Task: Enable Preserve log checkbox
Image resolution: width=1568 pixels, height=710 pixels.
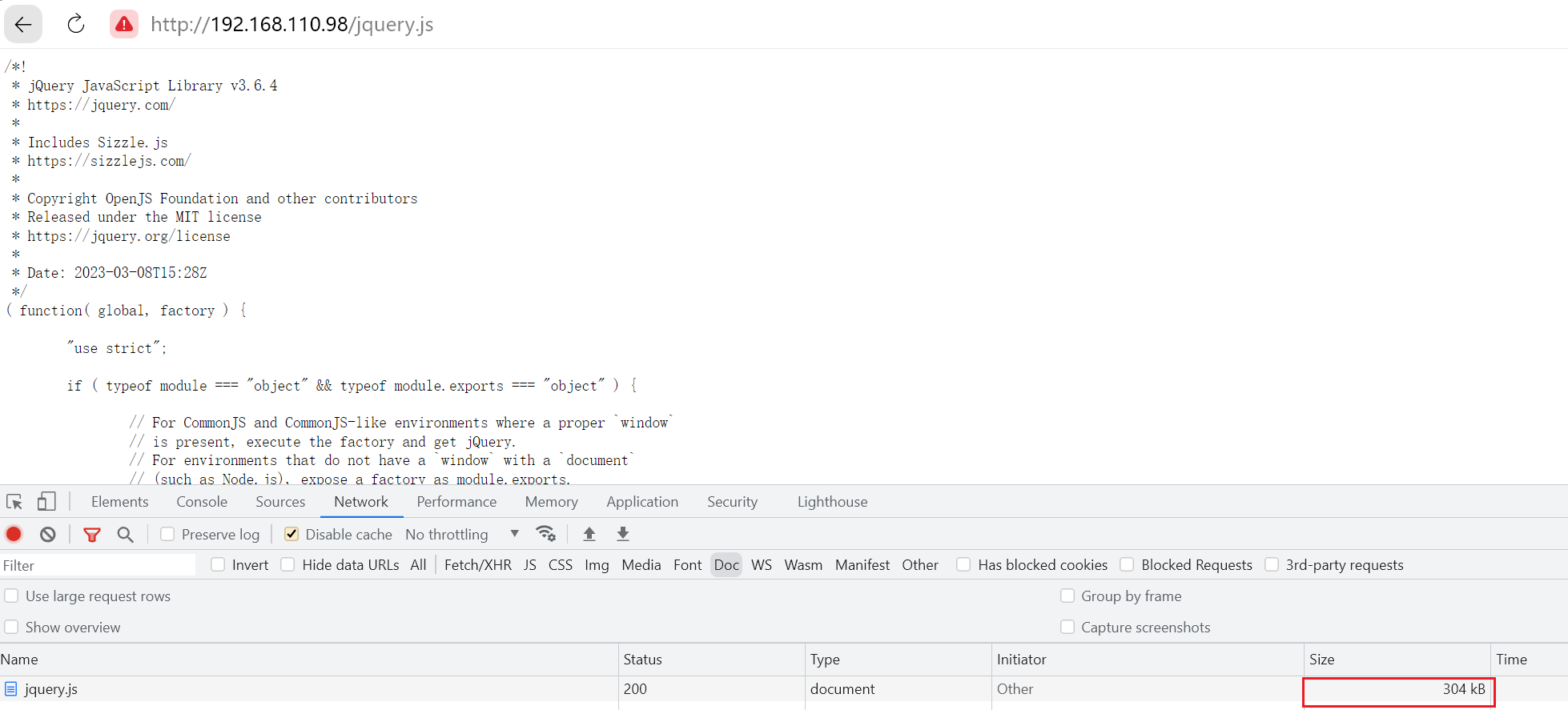Action: coord(167,534)
